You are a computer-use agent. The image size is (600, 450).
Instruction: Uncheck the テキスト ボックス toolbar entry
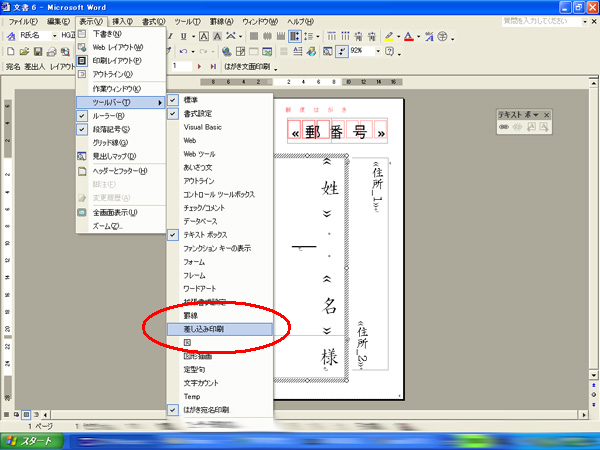coord(220,235)
